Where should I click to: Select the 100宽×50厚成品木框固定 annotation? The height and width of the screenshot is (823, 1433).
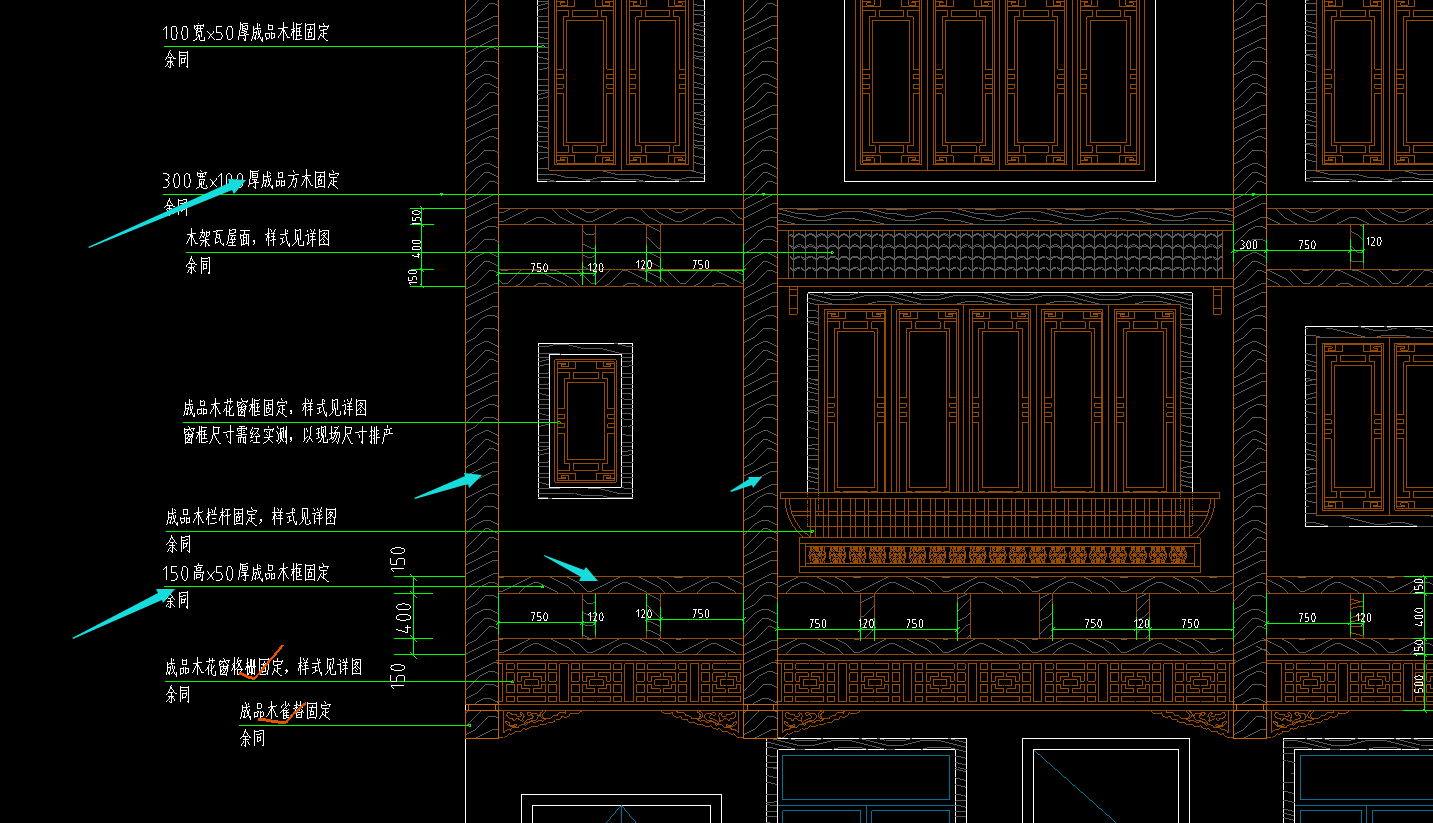246,33
